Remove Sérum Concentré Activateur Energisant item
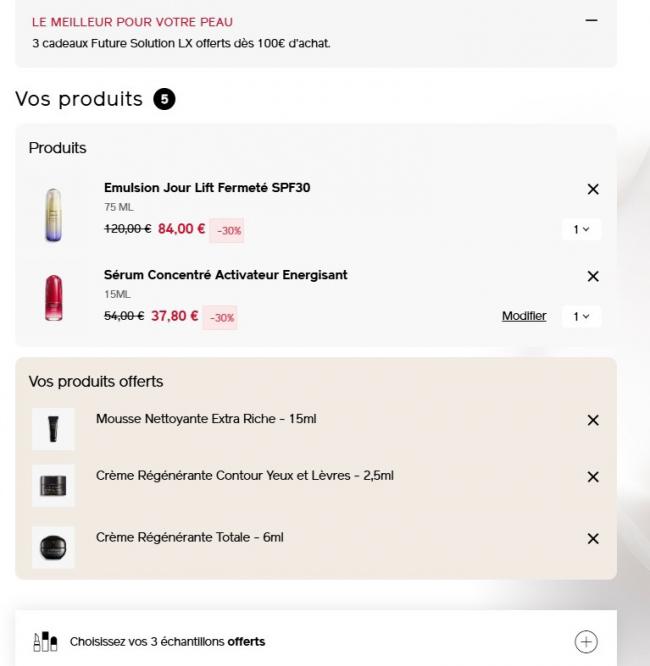 click(x=593, y=276)
